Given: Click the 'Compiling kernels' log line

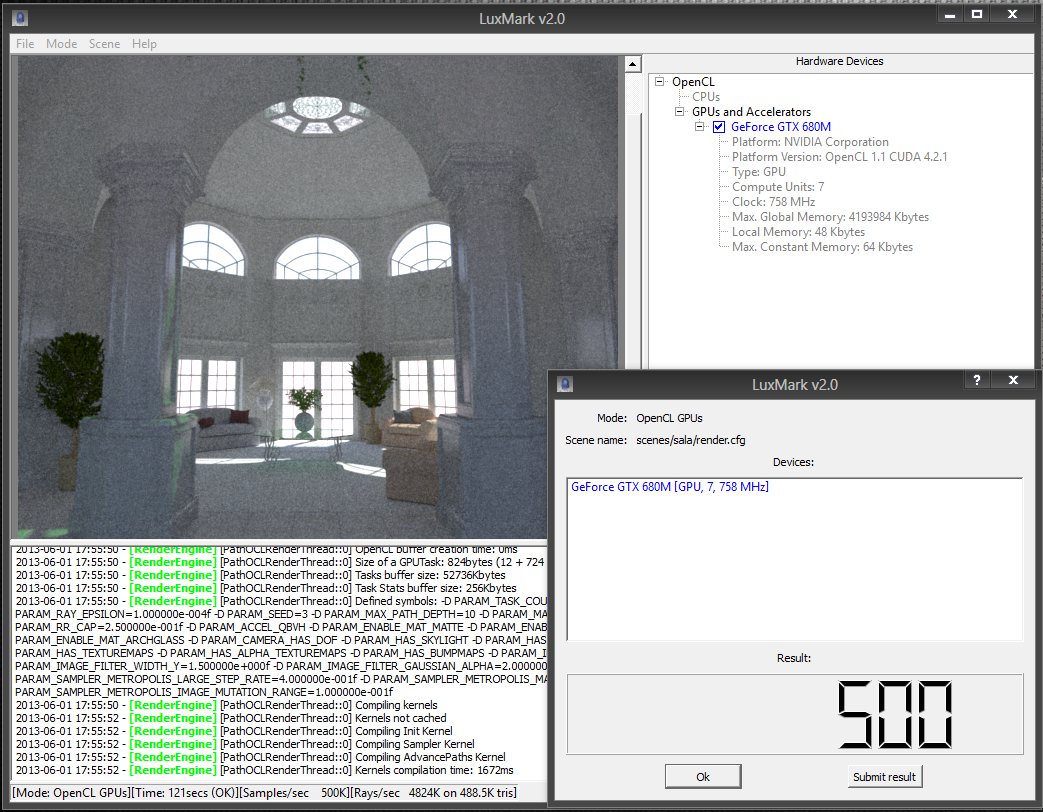Looking at the screenshot, I should tap(226, 705).
